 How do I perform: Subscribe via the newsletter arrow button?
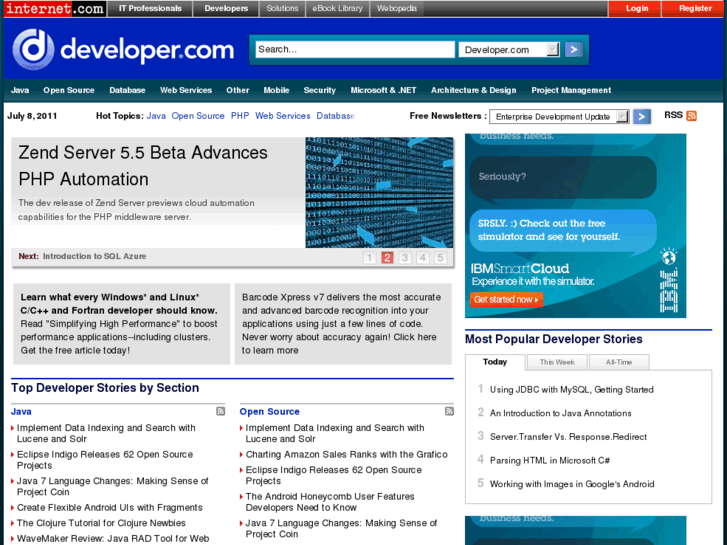[x=642, y=116]
